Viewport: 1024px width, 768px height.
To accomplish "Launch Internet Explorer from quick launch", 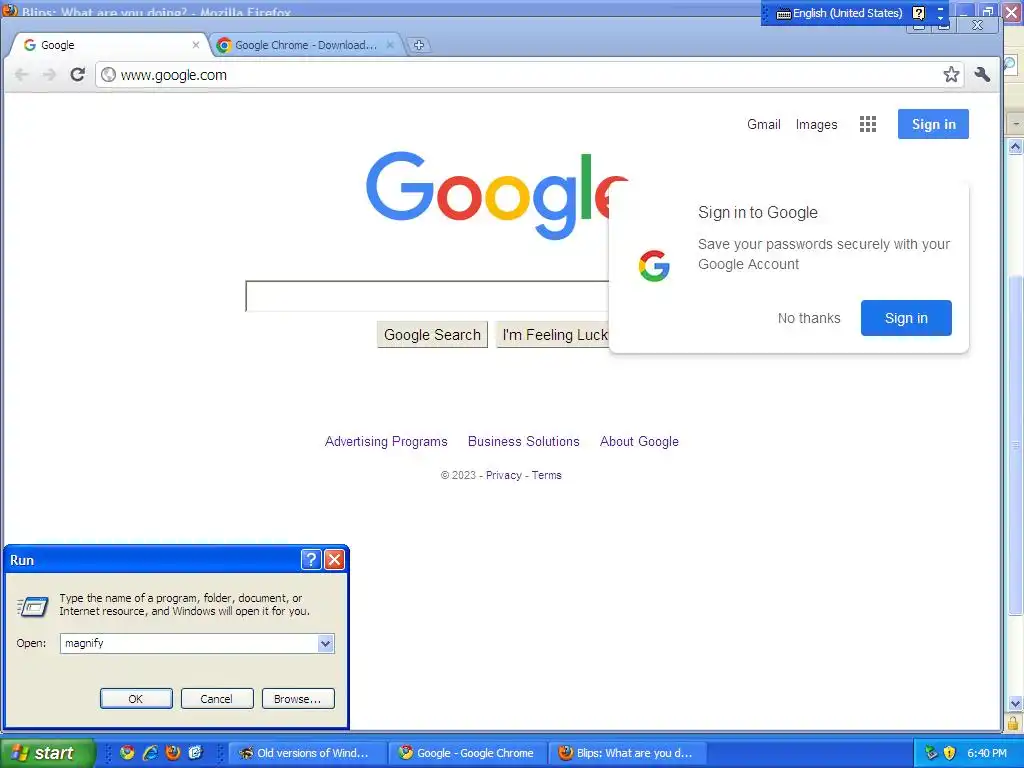I will tap(150, 753).
